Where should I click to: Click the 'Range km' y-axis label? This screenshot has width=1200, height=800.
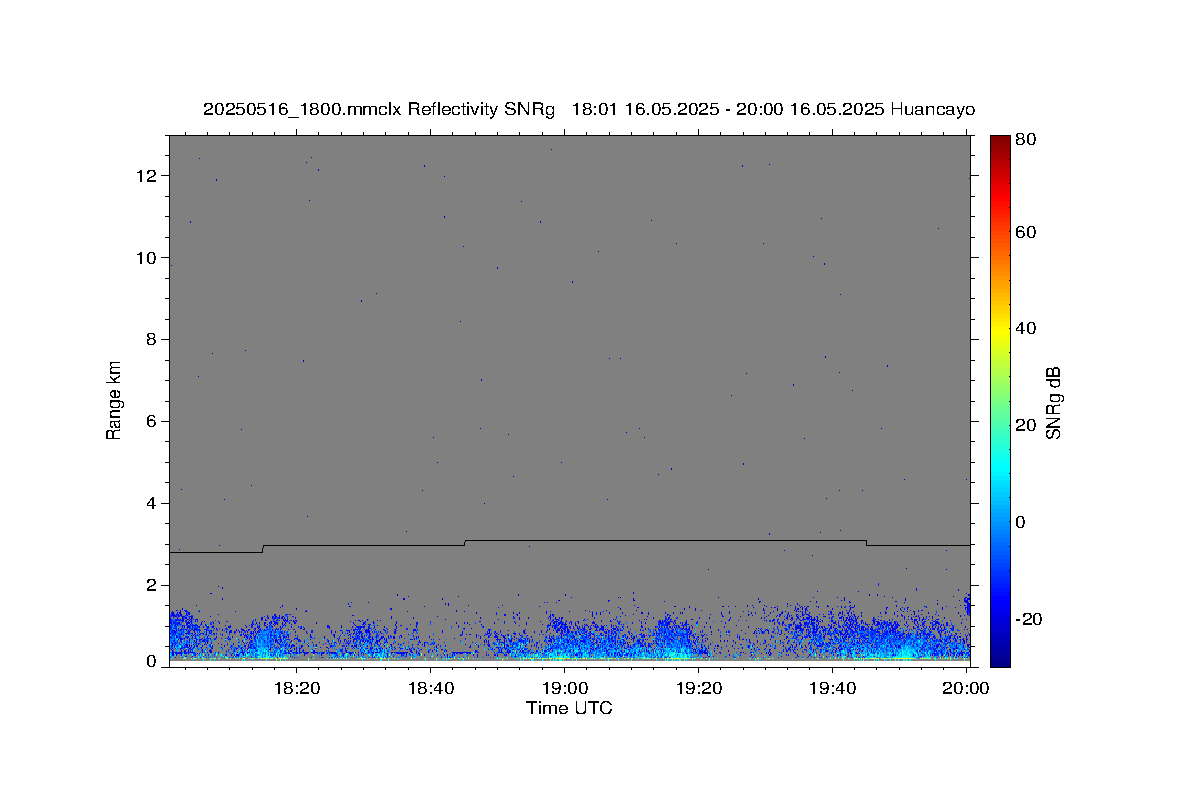(x=114, y=400)
